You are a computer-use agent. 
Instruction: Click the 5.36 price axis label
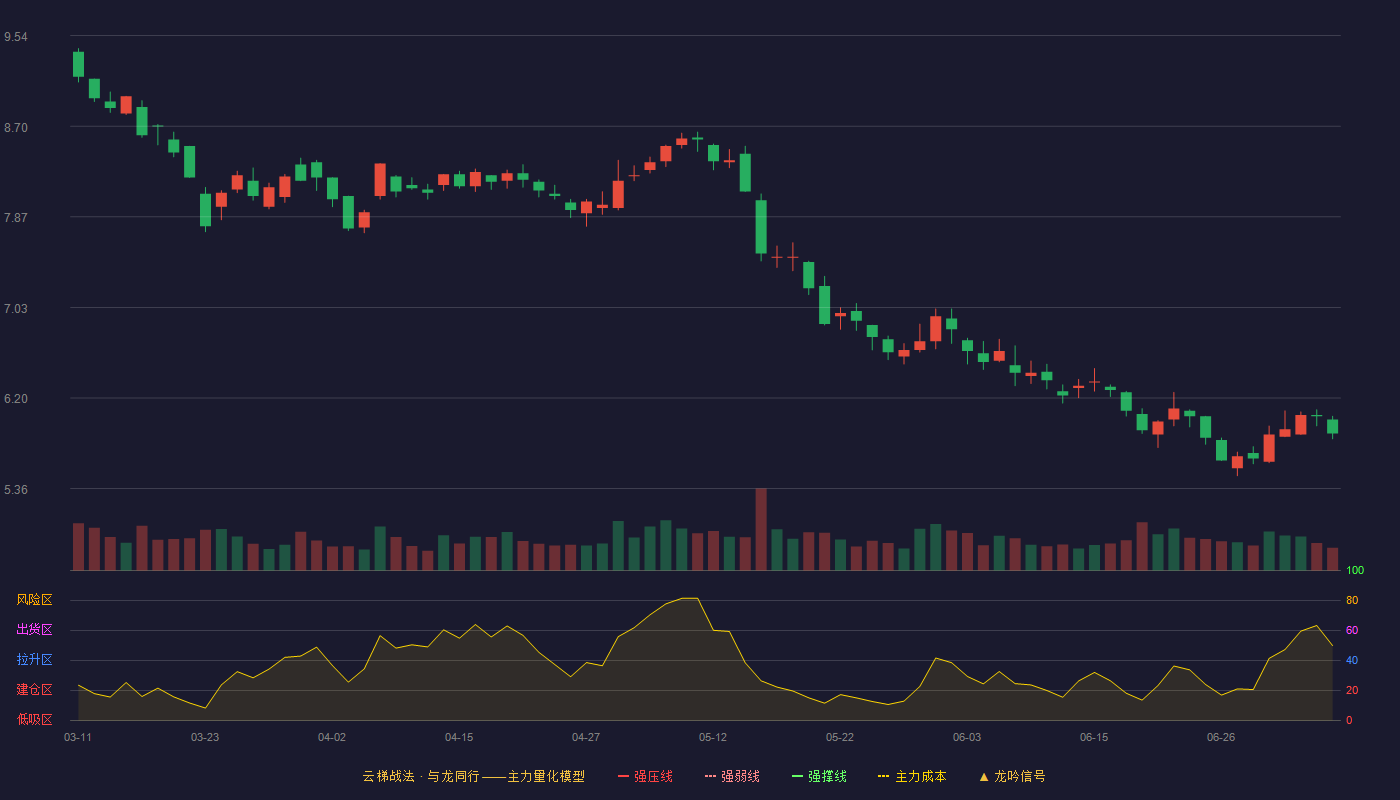click(16, 490)
